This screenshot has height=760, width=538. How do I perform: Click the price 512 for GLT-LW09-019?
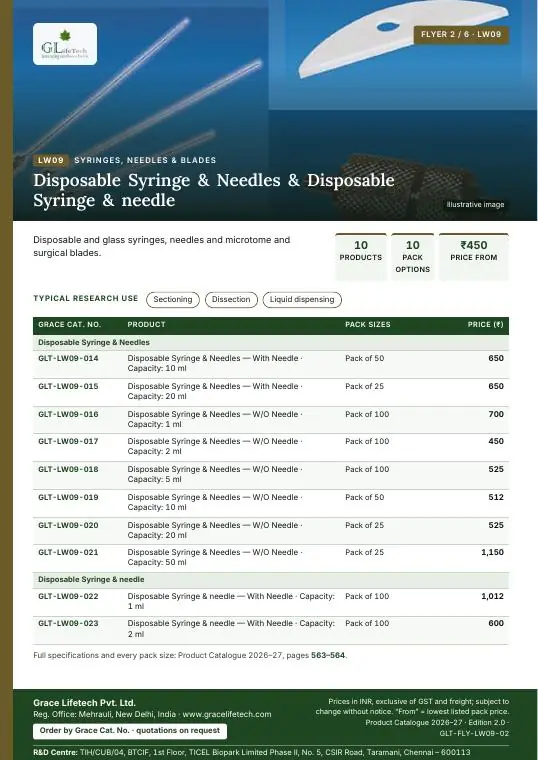coord(496,497)
